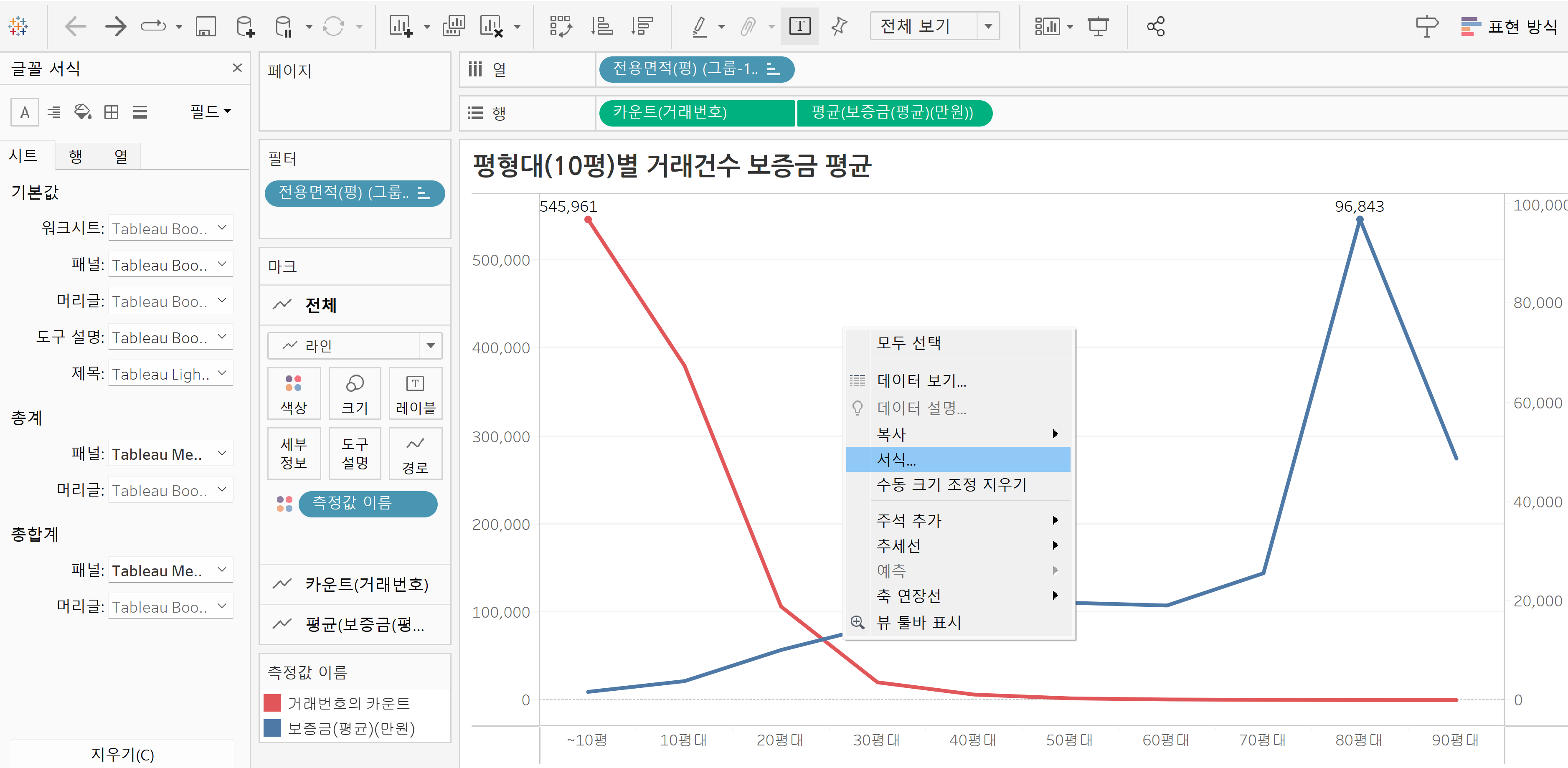Expand the 전체 보기 fit dropdown
This screenshot has width=1568, height=768.
(988, 26)
